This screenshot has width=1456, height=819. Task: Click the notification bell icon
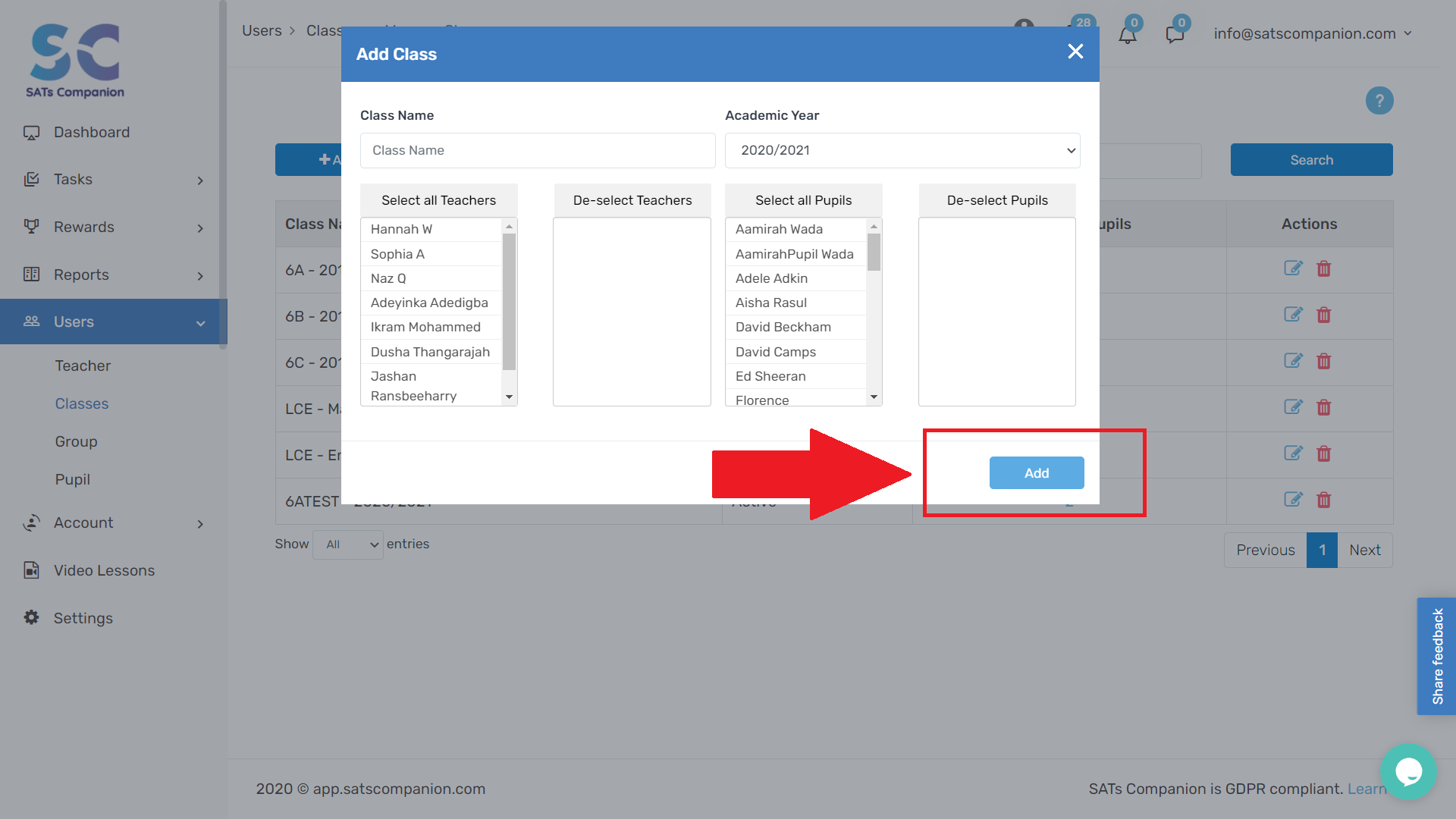[x=1127, y=34]
